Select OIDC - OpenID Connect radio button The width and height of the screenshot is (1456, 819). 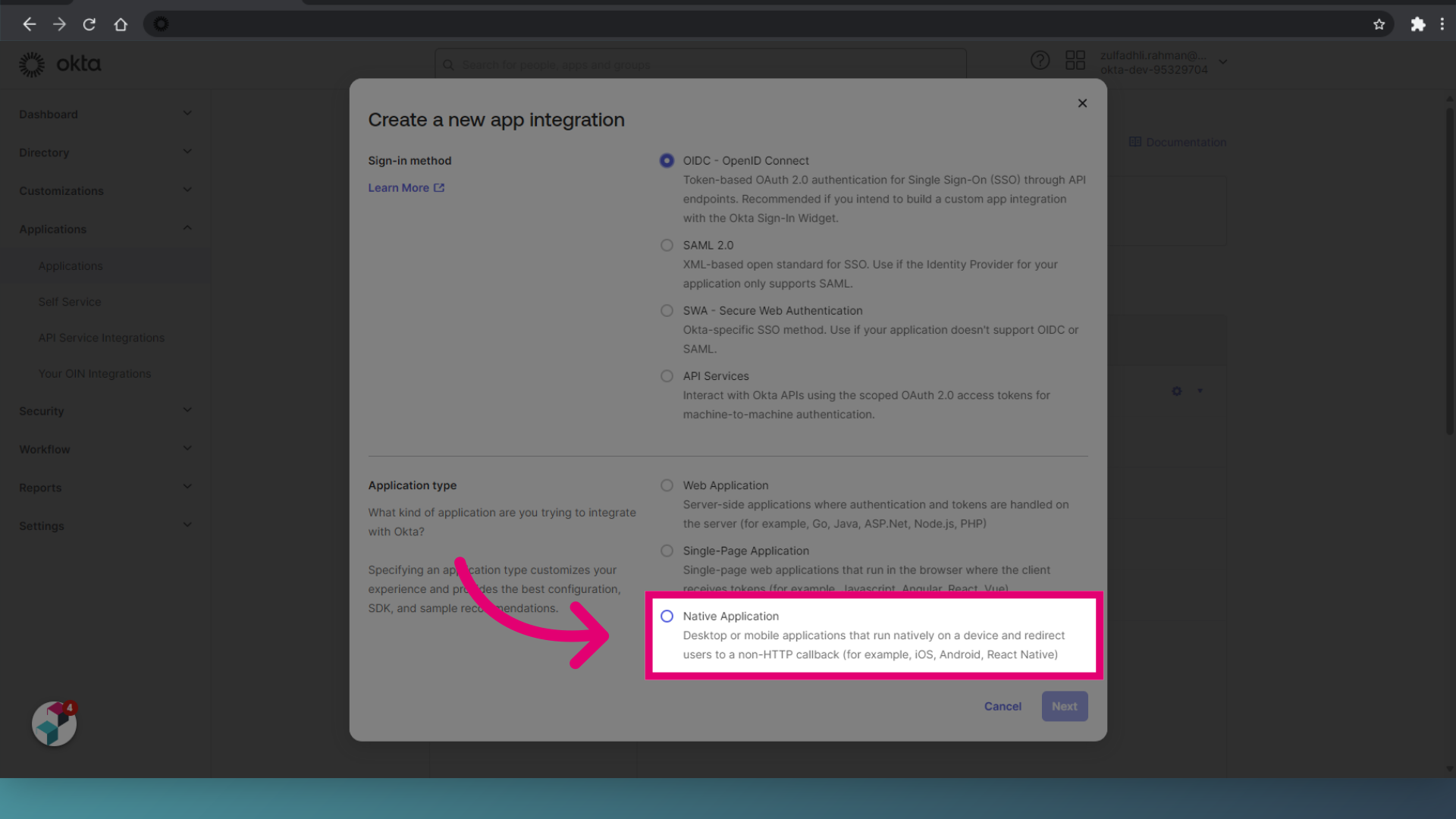[x=667, y=161]
